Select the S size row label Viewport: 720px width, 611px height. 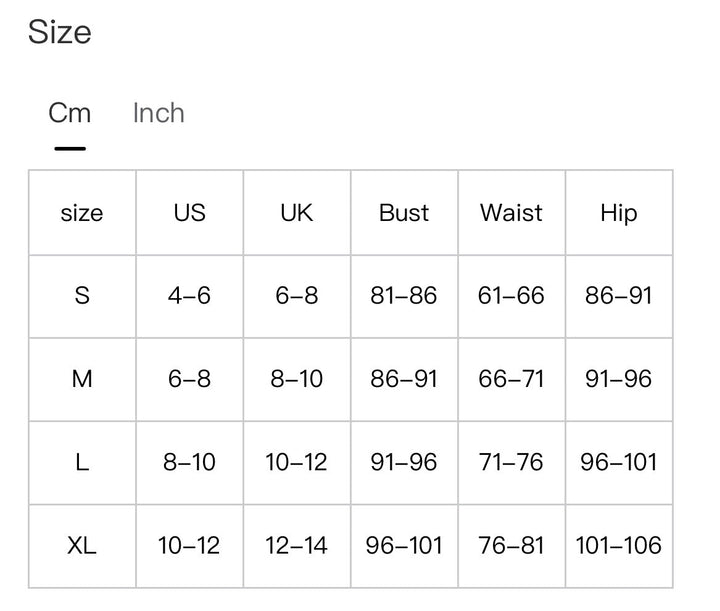coord(82,296)
